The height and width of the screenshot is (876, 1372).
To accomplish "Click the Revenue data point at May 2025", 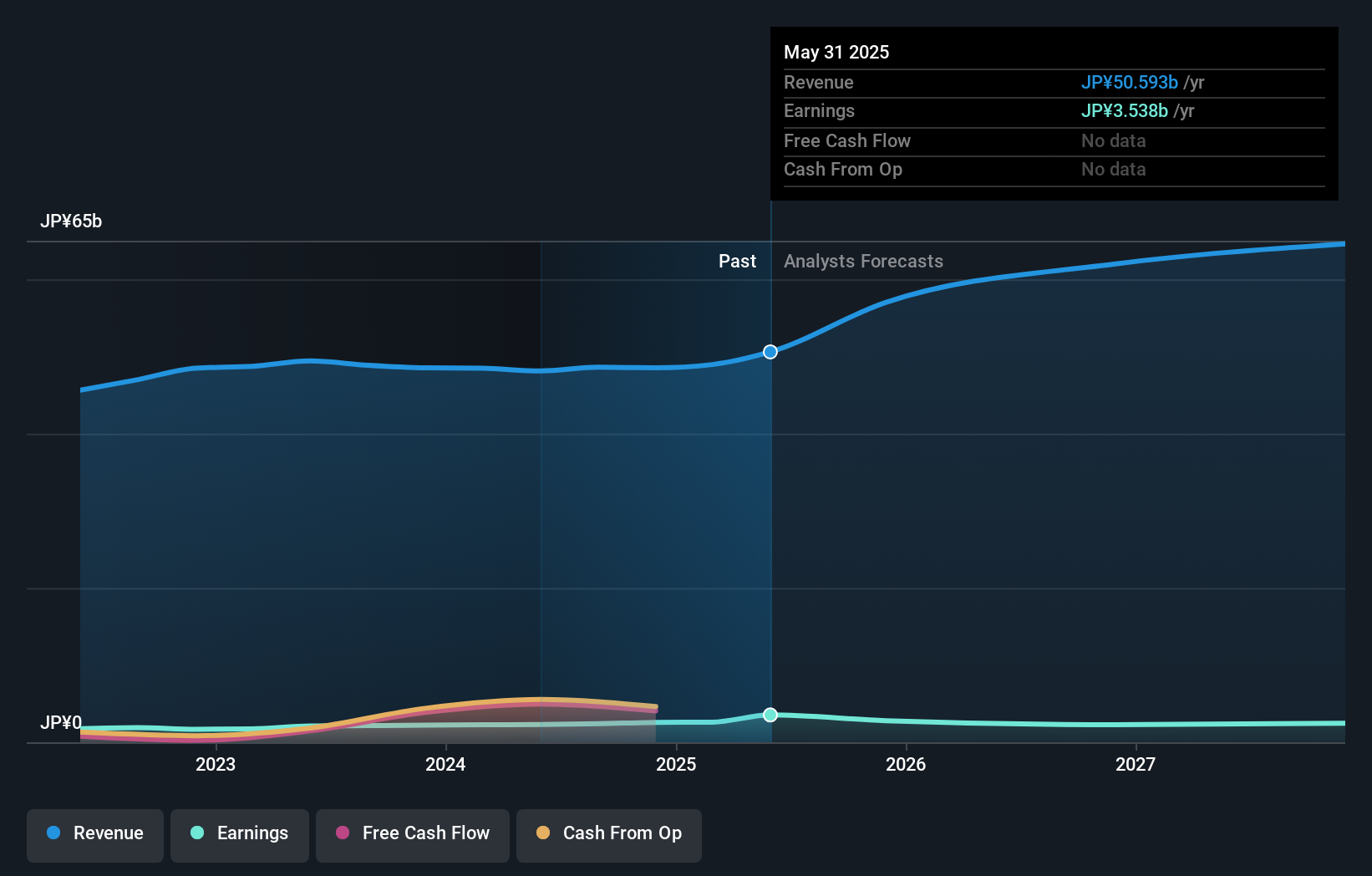I will 770,352.
